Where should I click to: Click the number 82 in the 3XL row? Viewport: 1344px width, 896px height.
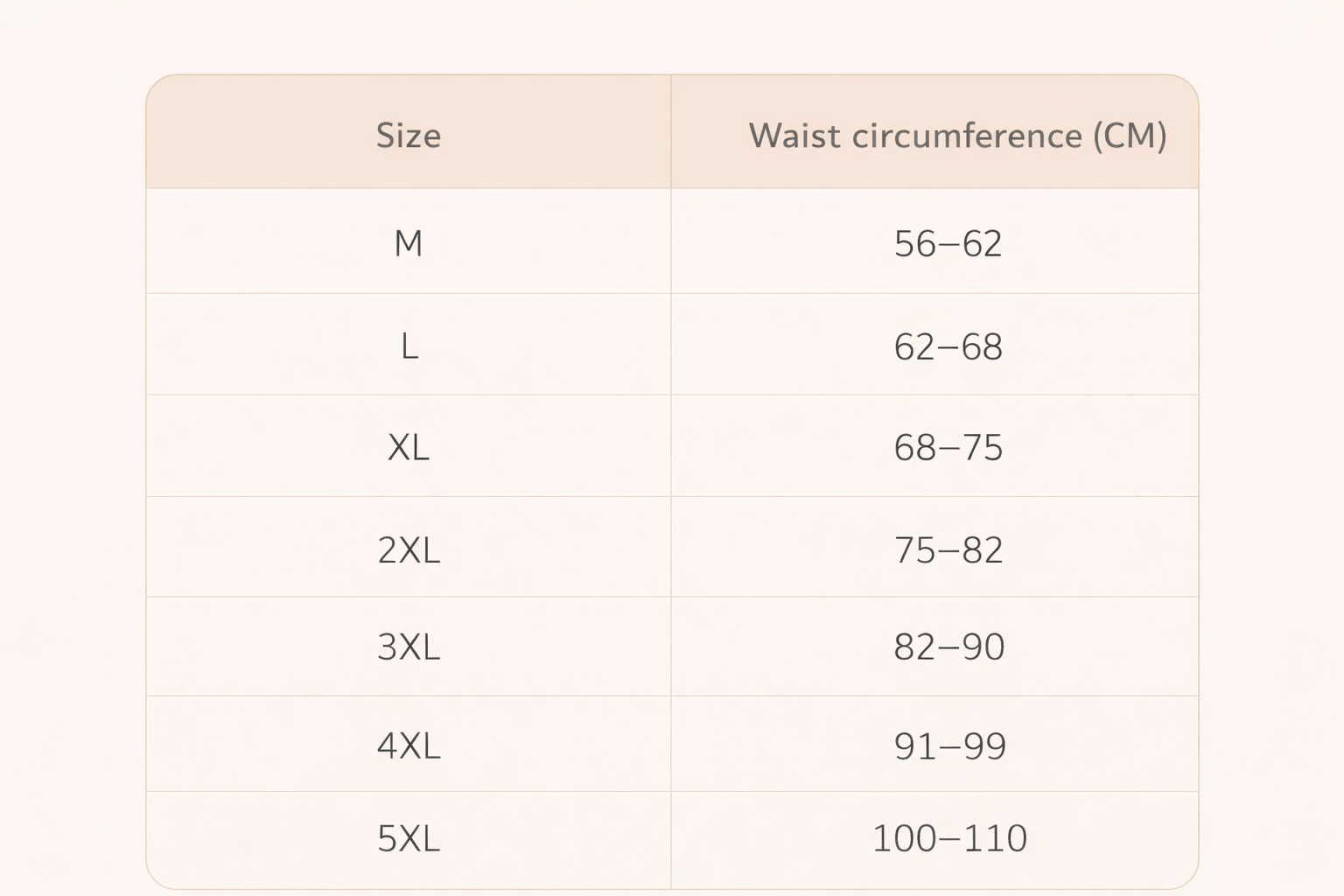point(915,647)
